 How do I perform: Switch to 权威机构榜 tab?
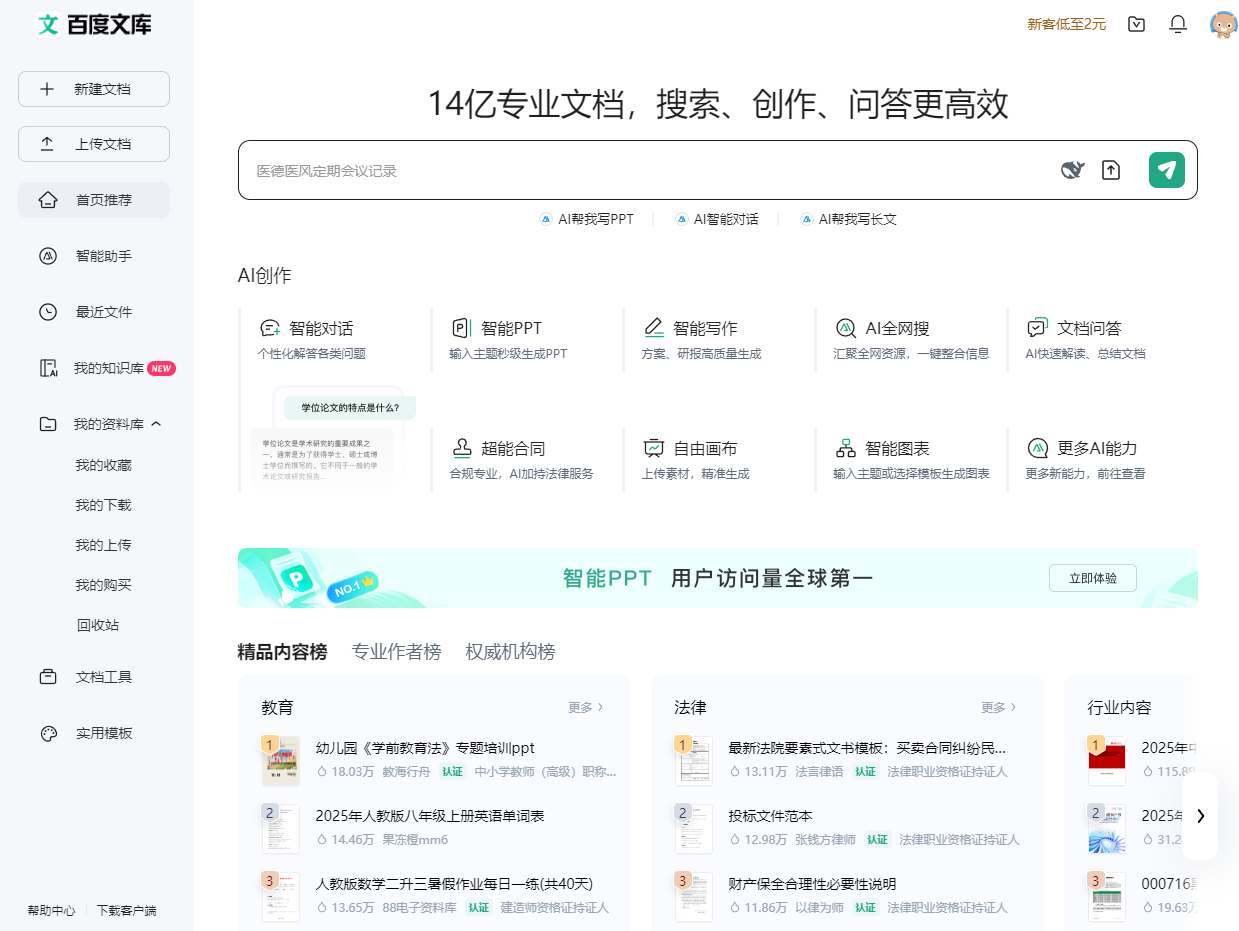pos(510,652)
